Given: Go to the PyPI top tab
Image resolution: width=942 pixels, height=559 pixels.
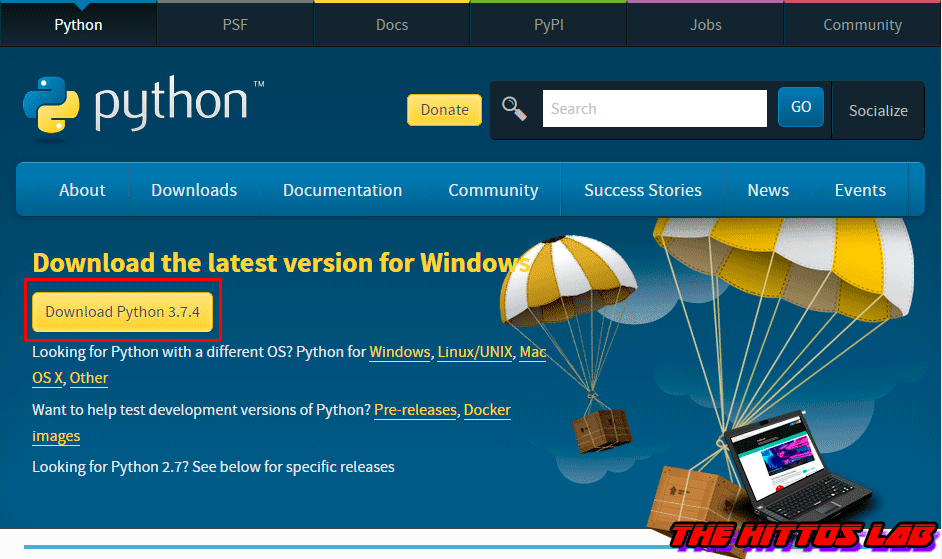Looking at the screenshot, I should click(x=548, y=25).
